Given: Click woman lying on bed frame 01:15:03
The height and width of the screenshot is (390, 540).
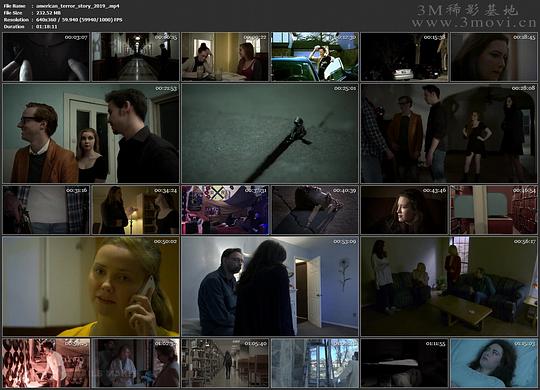Looking at the screenshot, I should pyautogui.click(x=494, y=363).
